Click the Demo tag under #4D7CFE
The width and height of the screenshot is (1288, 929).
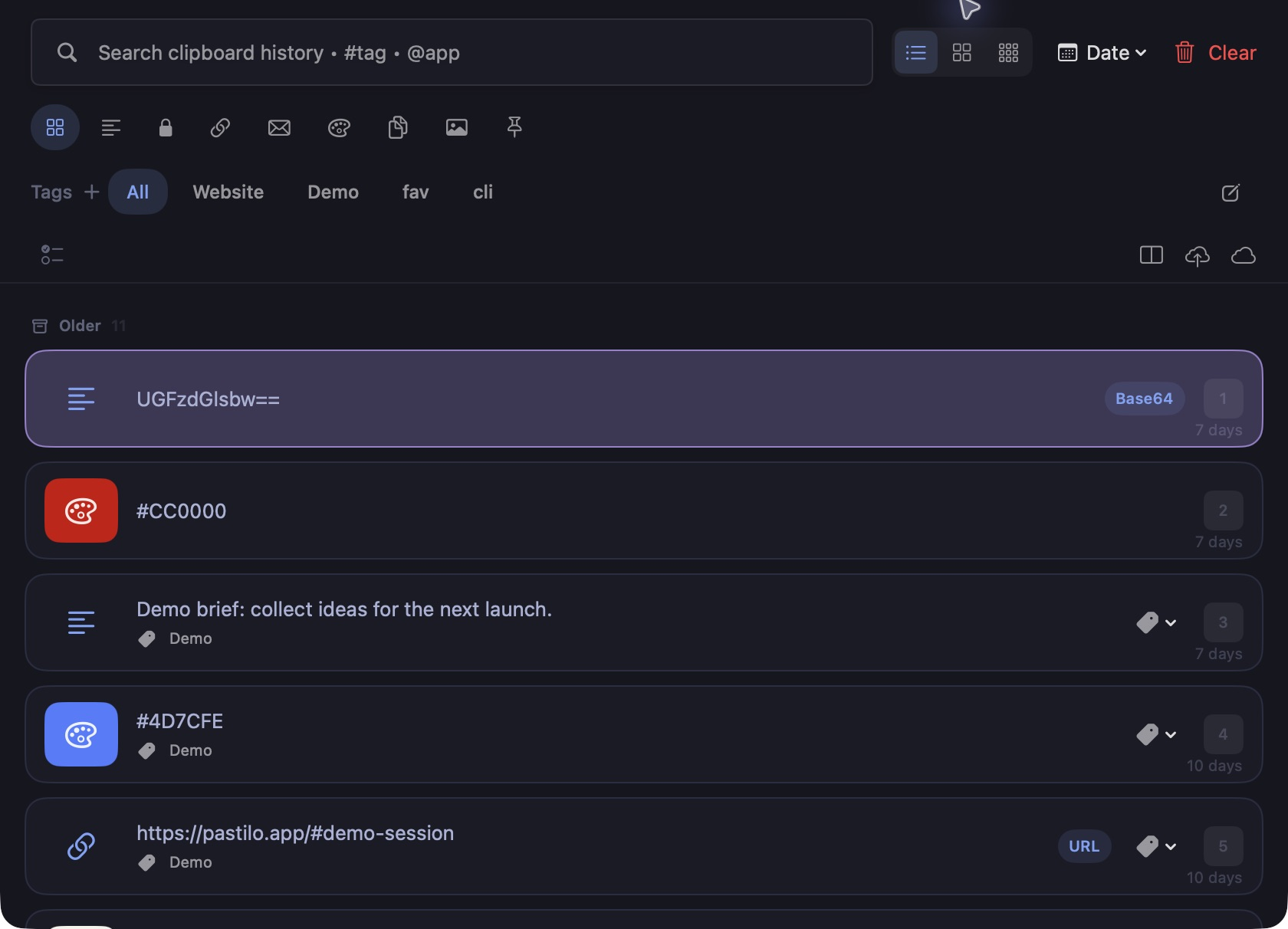(176, 750)
